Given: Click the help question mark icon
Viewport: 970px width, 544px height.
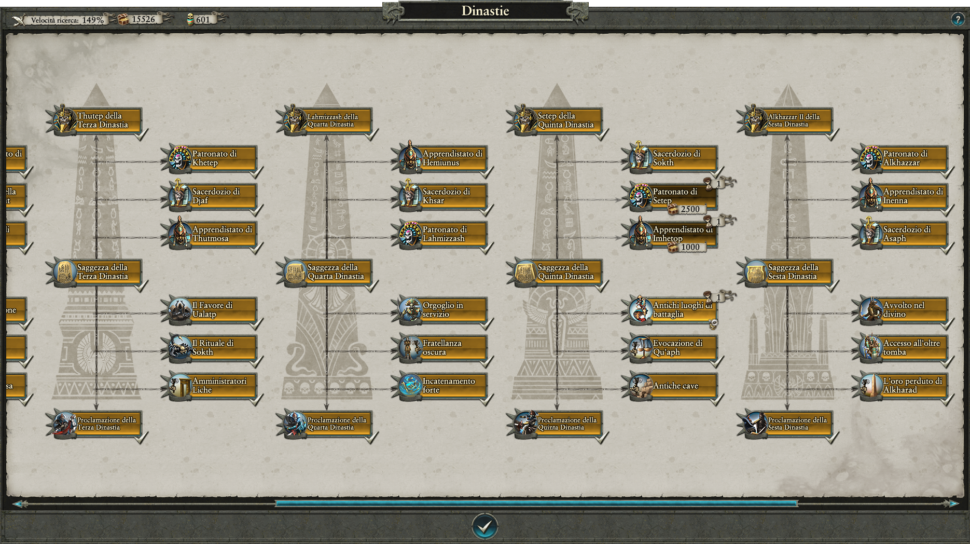Looking at the screenshot, I should [x=957, y=19].
